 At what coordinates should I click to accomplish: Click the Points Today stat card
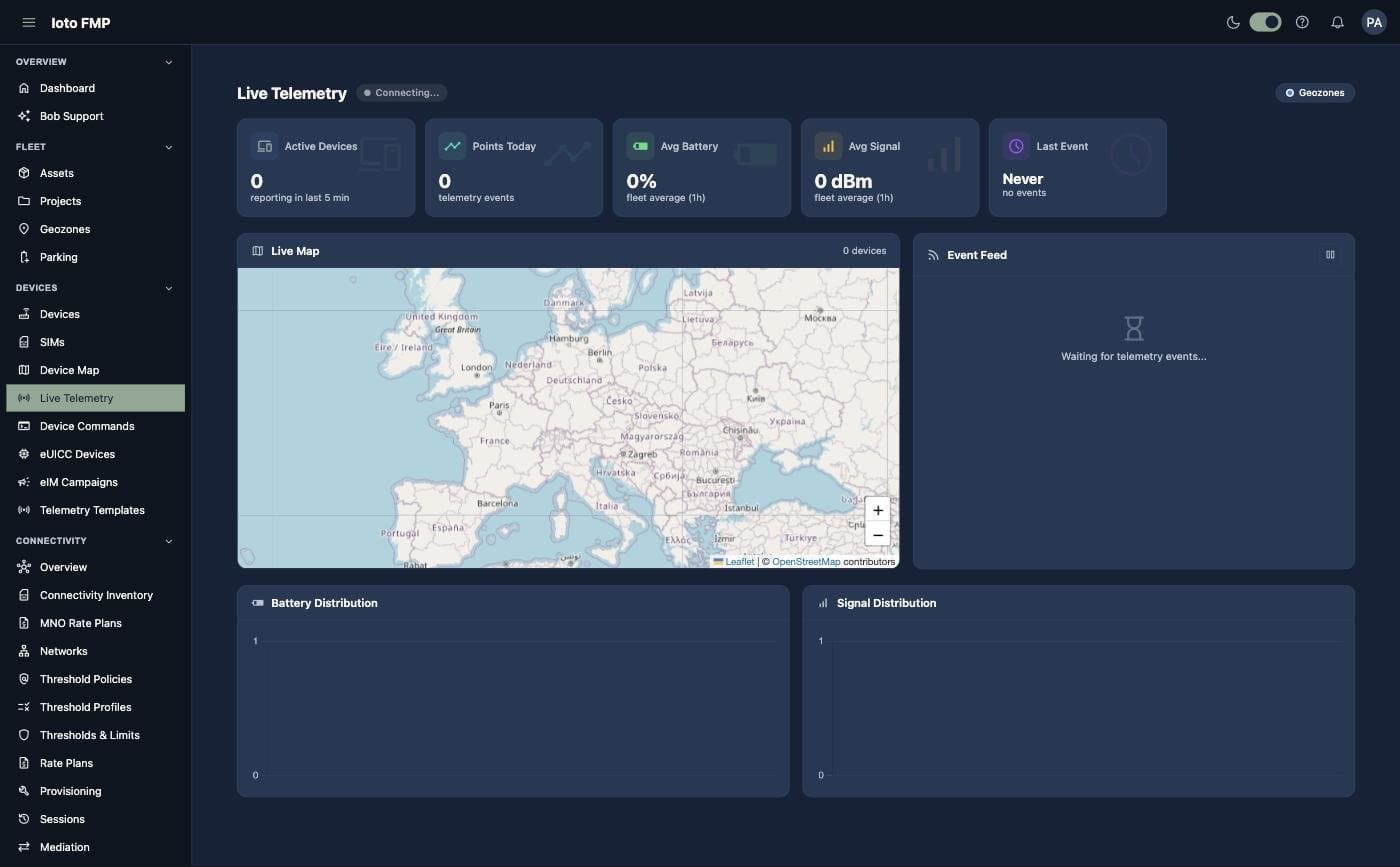(x=514, y=168)
